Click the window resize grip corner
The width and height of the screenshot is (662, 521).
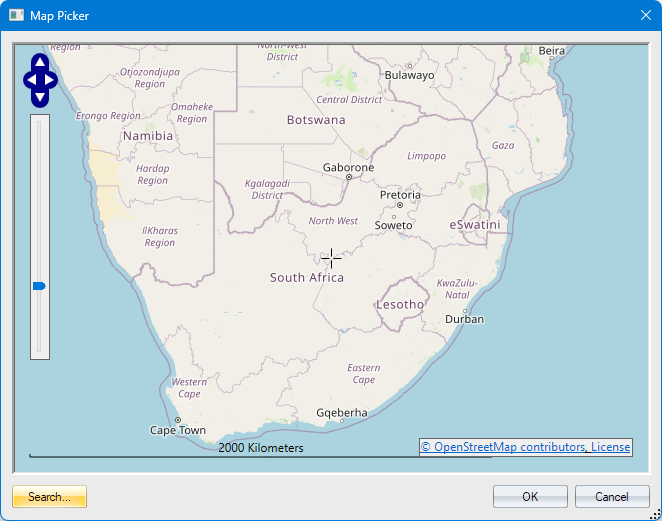[x=655, y=514]
